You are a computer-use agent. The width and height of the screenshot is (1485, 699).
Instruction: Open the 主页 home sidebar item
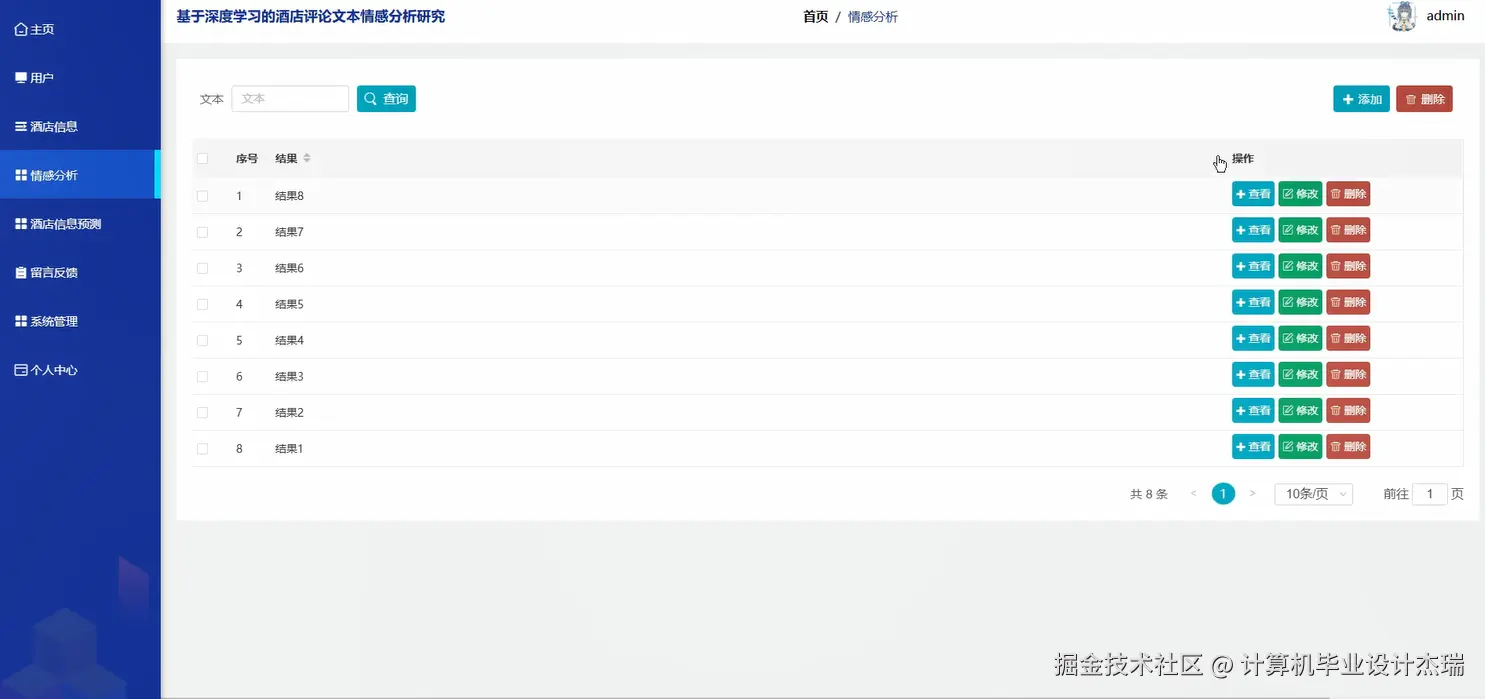80,30
